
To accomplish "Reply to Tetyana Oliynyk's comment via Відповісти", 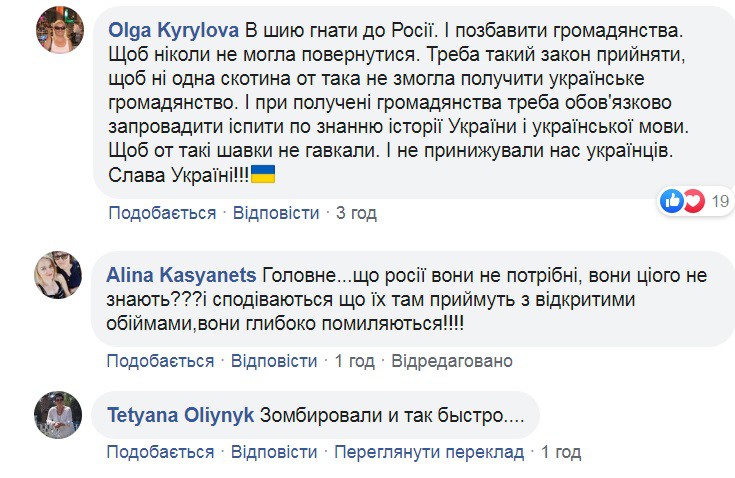I will tap(275, 452).
